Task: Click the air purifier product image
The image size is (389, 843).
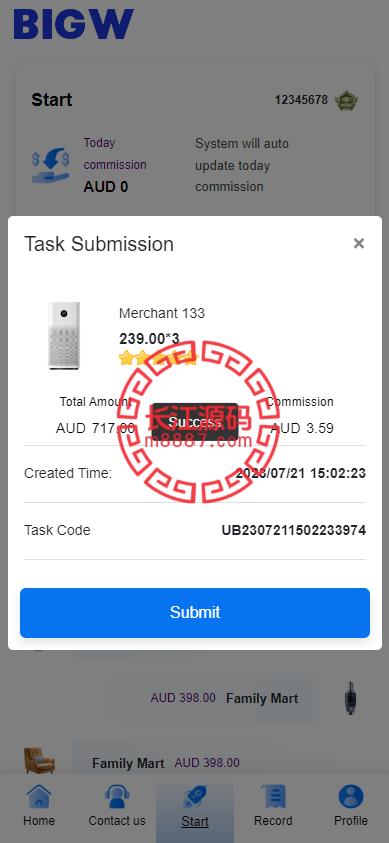Action: pyautogui.click(x=64, y=335)
